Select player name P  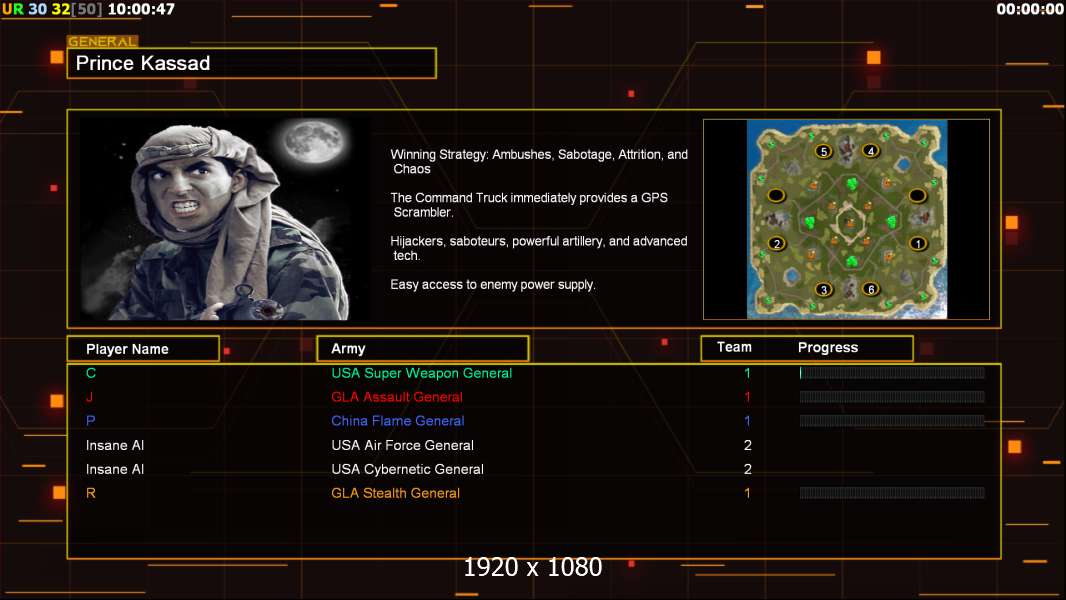point(90,421)
